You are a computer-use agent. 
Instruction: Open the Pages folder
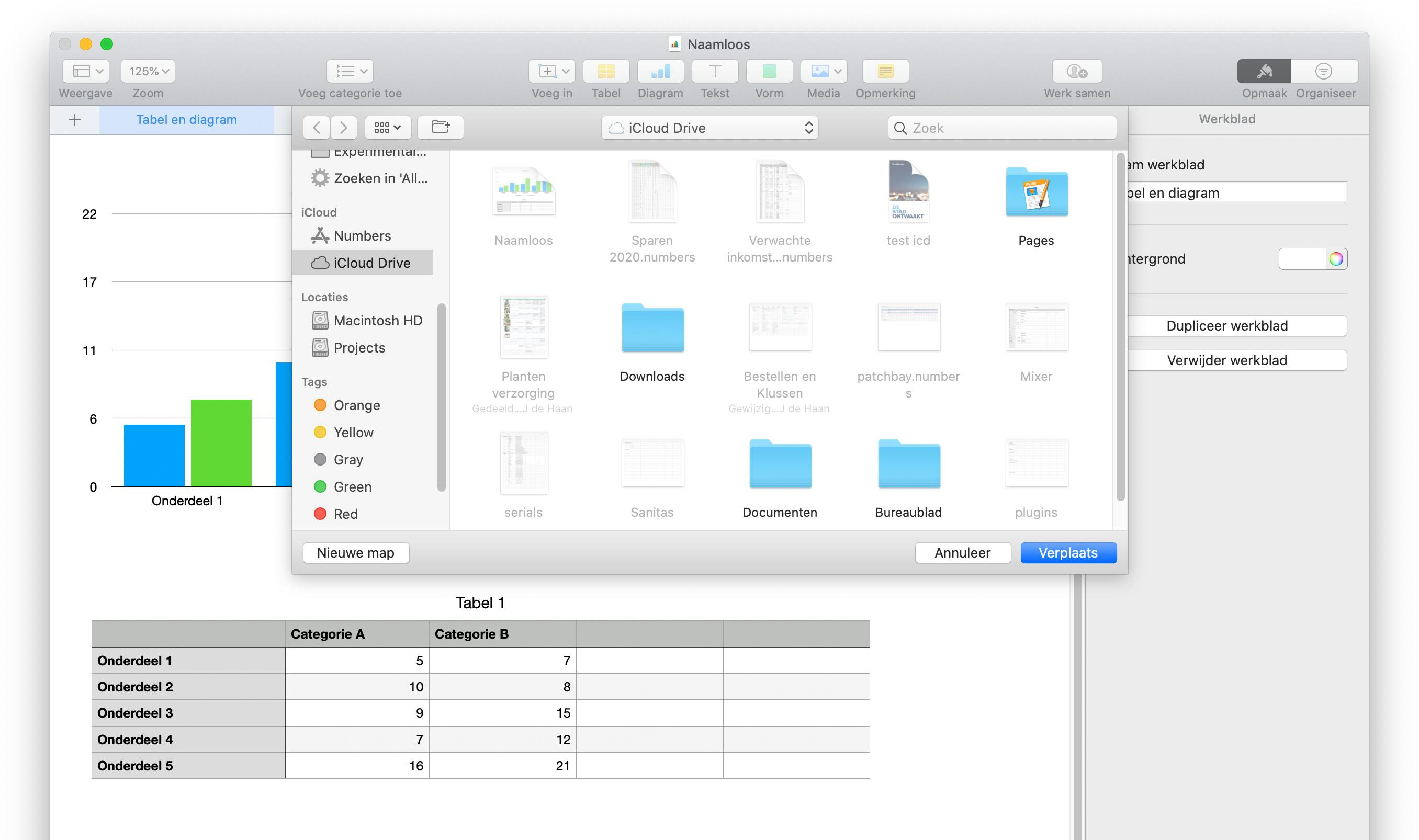point(1035,194)
